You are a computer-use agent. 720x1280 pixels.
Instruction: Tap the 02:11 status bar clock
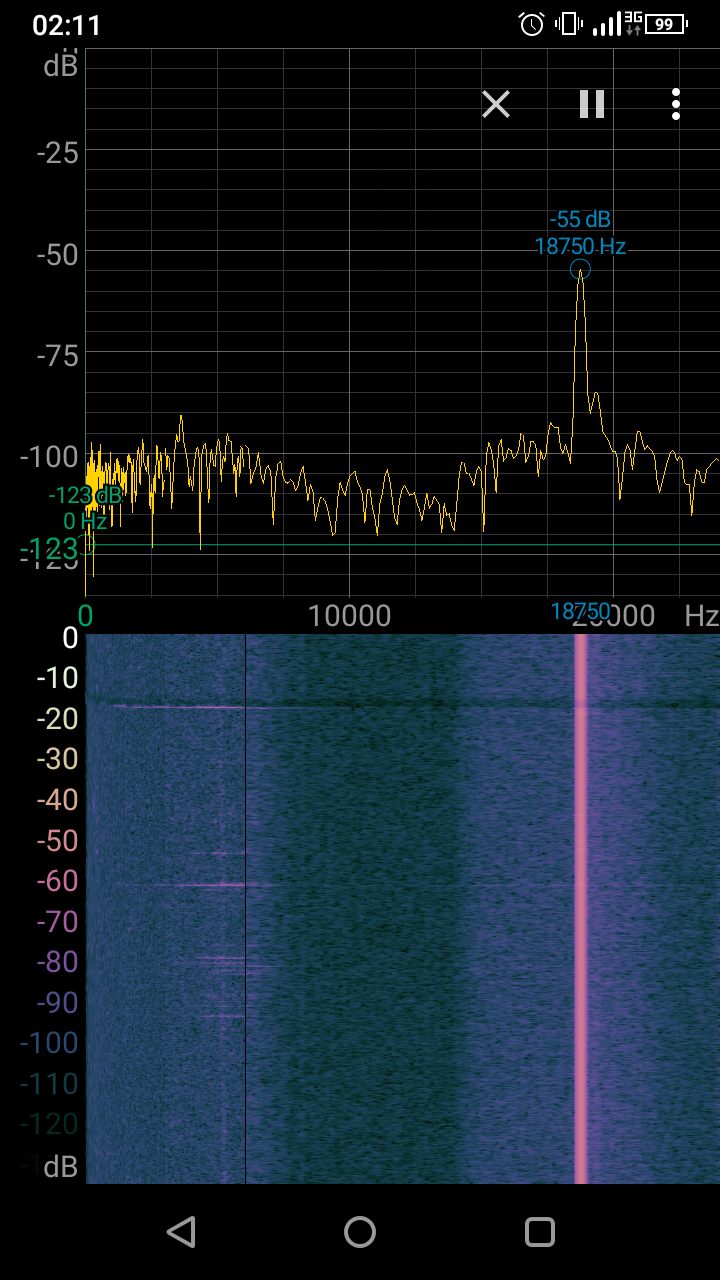[67, 25]
